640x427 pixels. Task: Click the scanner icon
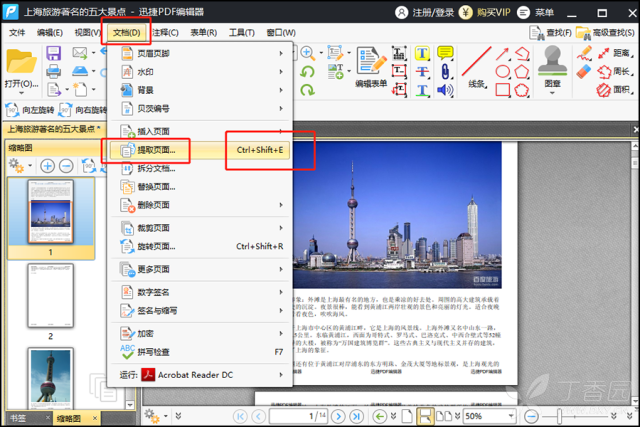pyautogui.click(x=80, y=71)
